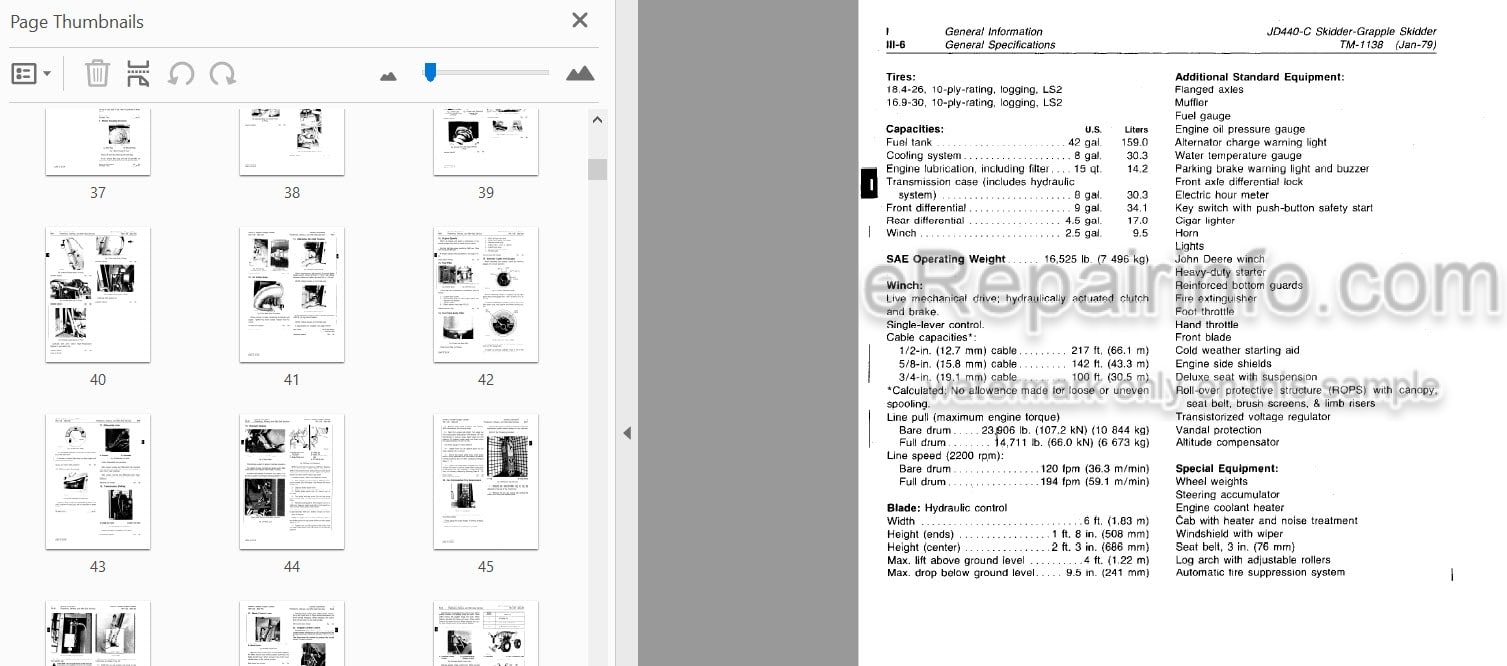Select page 38 thumbnail
This screenshot has height=666, width=1507.
[x=292, y=142]
